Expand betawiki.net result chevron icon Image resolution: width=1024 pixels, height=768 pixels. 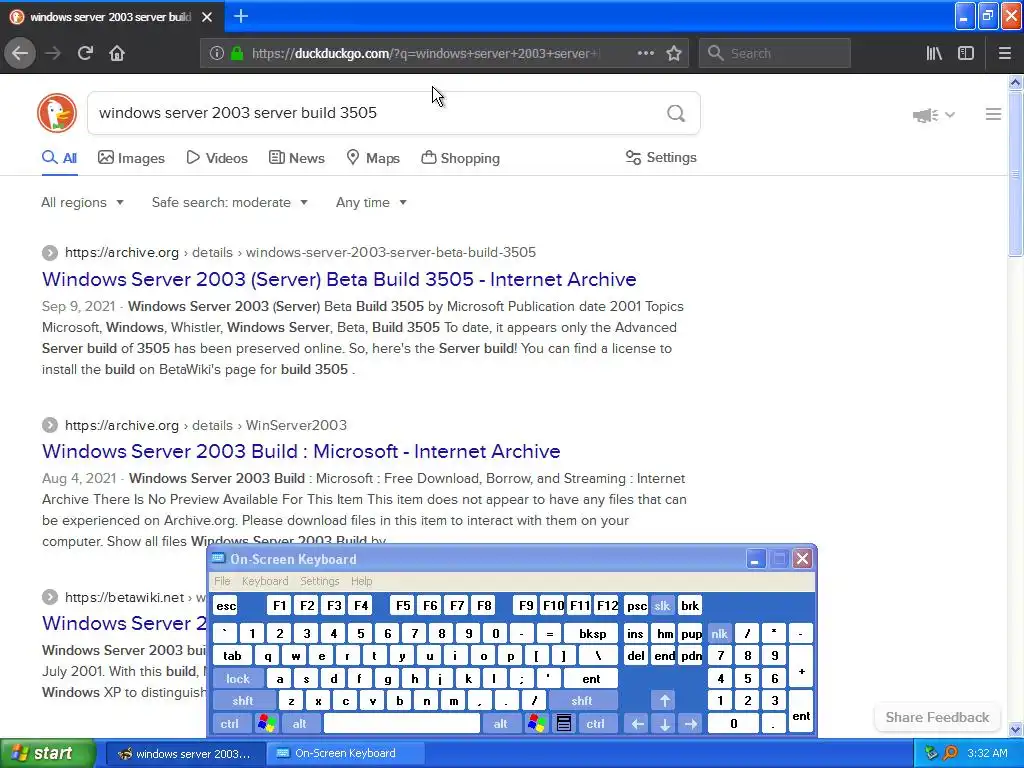pyautogui.click(x=50, y=597)
